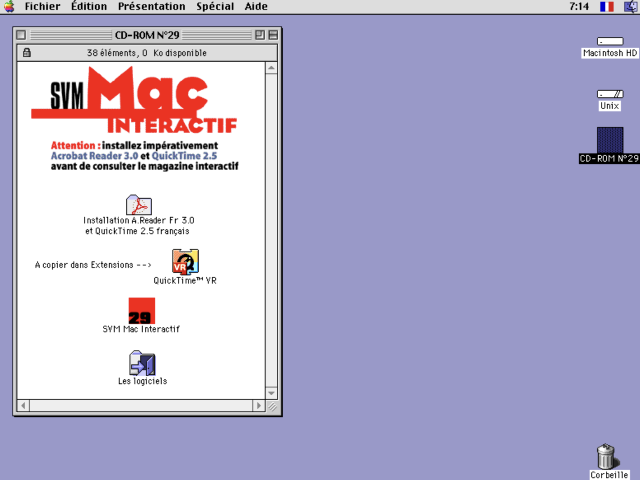
Task: Select the Installation A.Reader Fr 3.0 installer icon
Action: (x=139, y=205)
